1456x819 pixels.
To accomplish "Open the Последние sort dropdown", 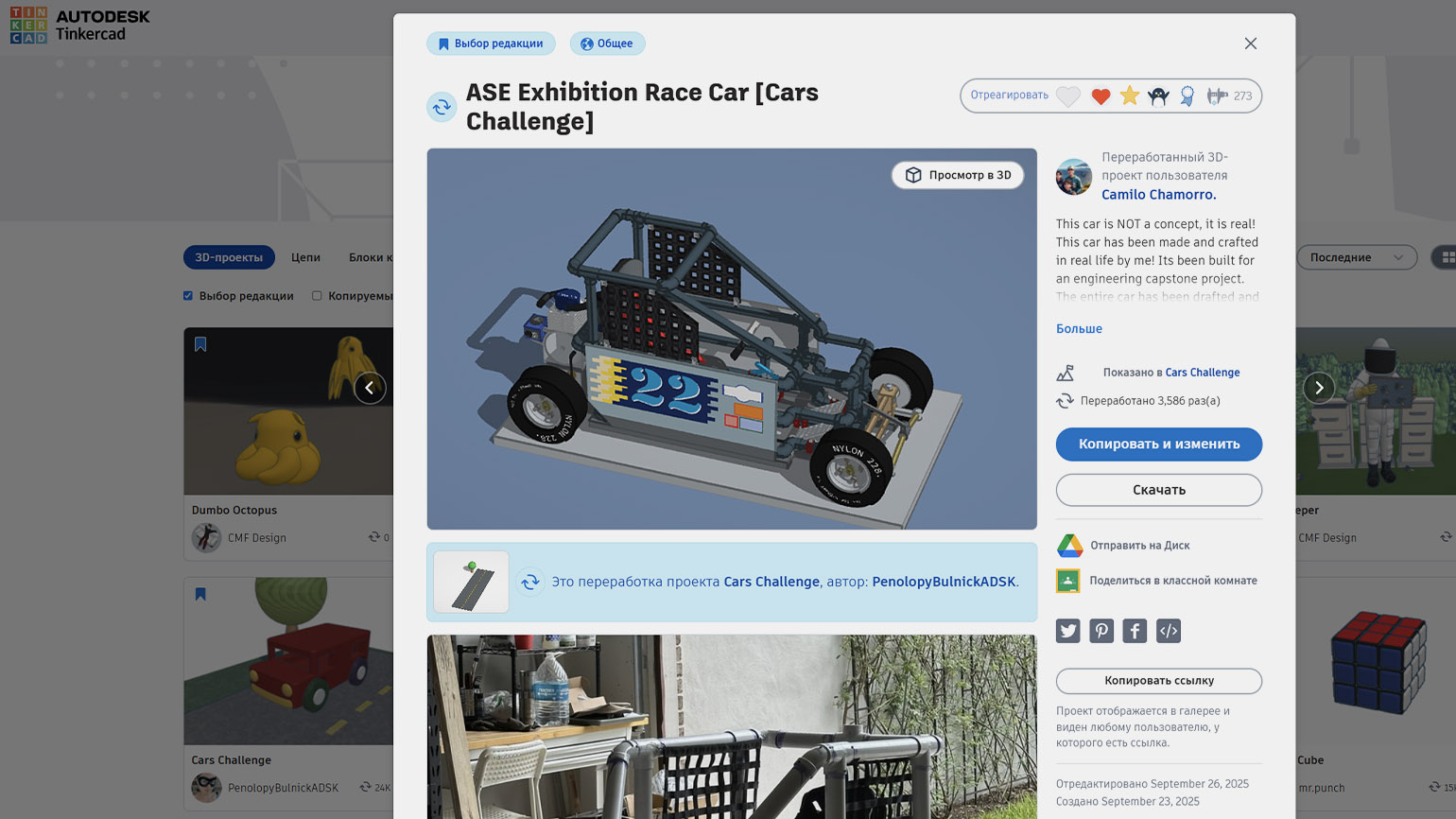I will click(1356, 257).
